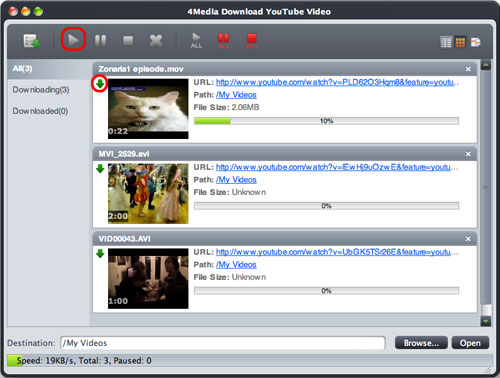500x378 pixels.
Task: Open the cat thumbnail of Zonaria1 episode.mov
Action: click(x=148, y=109)
